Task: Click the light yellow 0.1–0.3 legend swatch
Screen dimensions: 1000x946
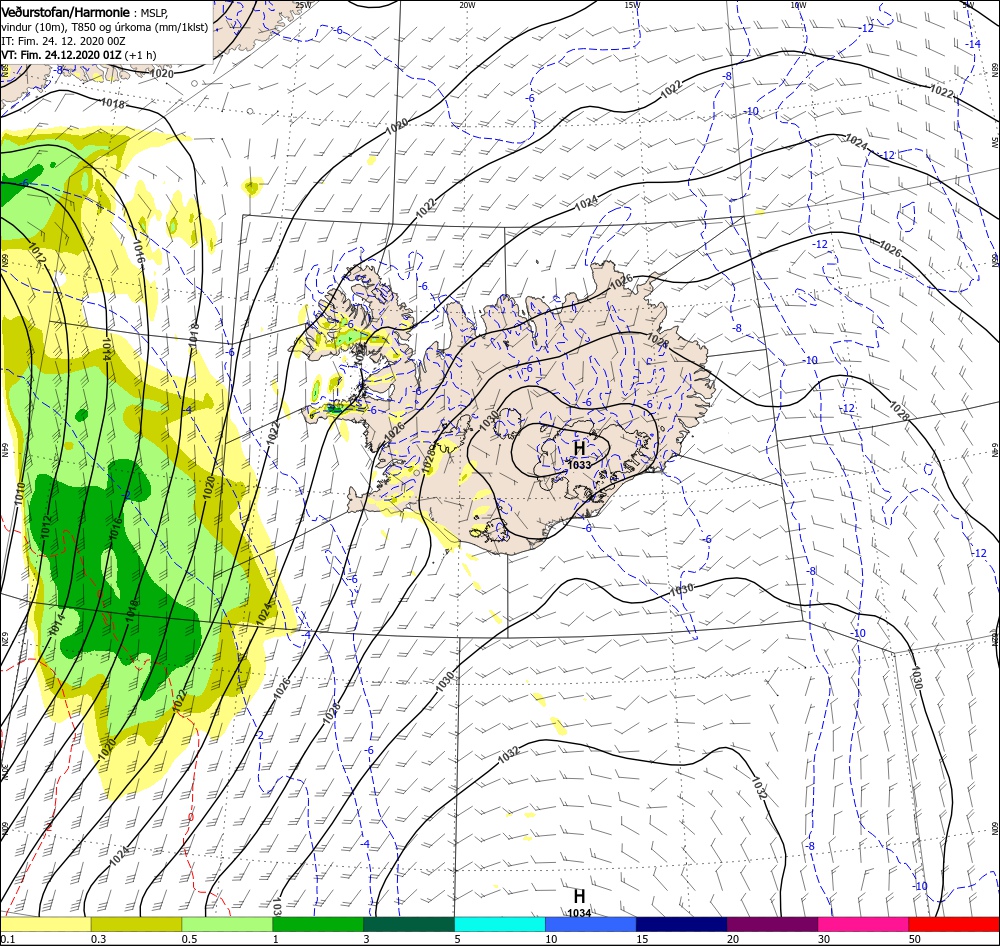Action: [x=45, y=924]
